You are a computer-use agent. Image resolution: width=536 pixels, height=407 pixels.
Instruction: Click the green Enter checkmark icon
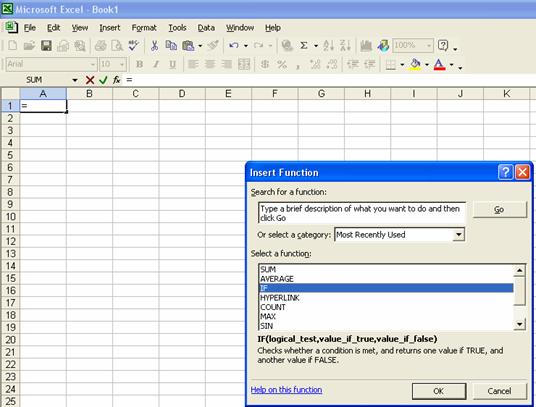(x=103, y=80)
